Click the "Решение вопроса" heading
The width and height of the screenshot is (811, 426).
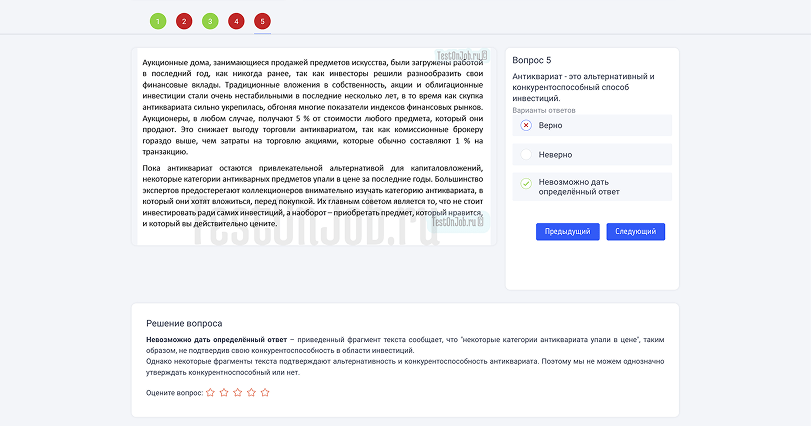(x=184, y=324)
